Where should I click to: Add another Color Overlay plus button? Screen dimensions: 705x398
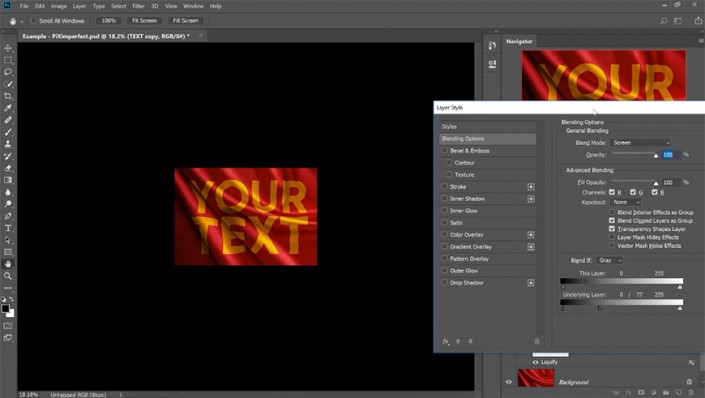(x=531, y=235)
